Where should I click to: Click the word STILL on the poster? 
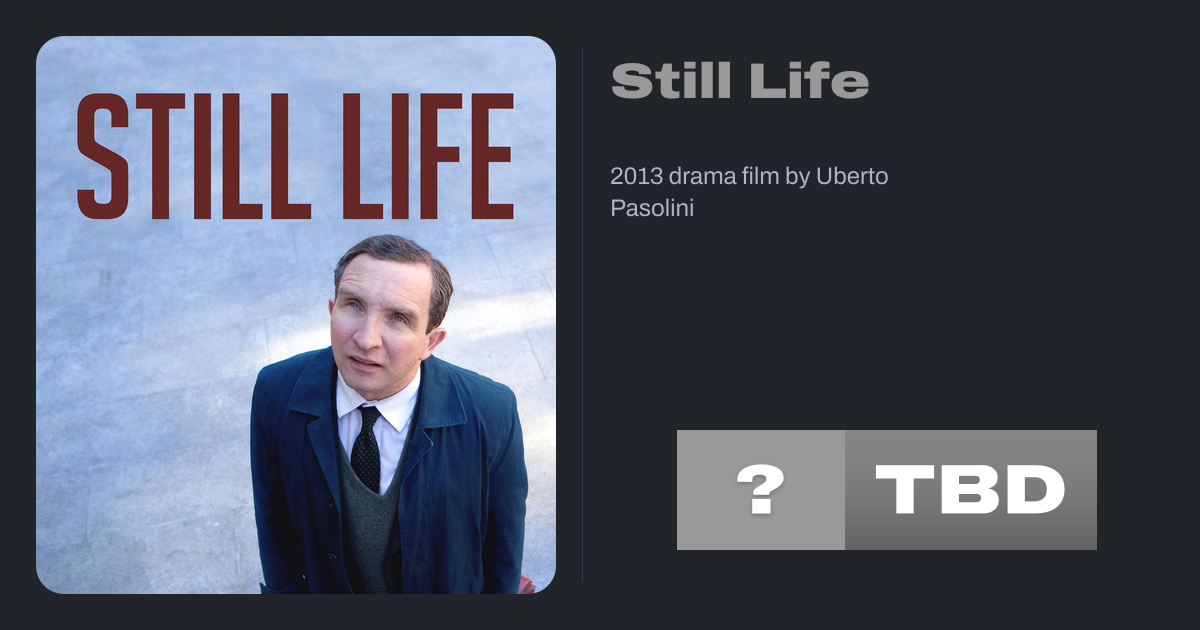click(192, 155)
